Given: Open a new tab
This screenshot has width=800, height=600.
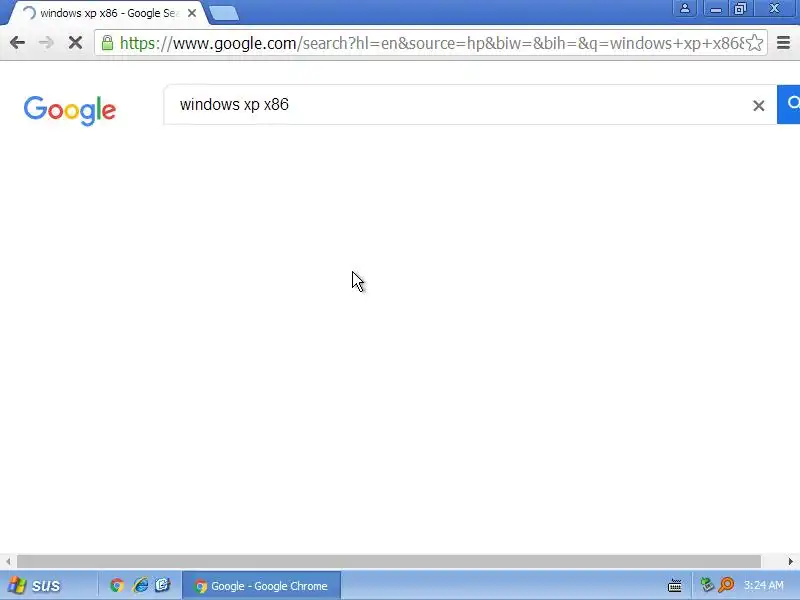Looking at the screenshot, I should [x=223, y=14].
